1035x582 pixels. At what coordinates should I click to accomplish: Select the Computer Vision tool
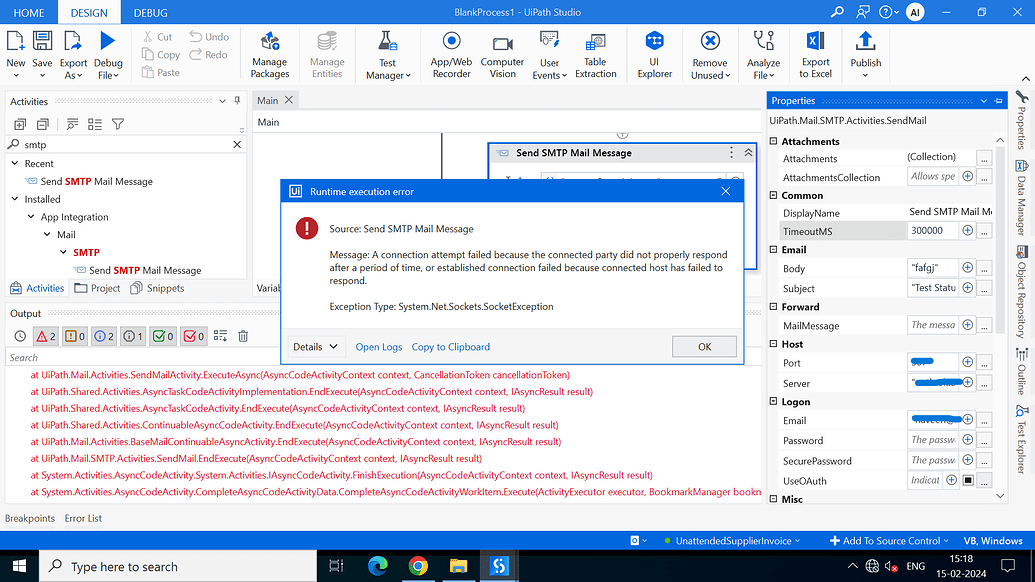[x=502, y=54]
